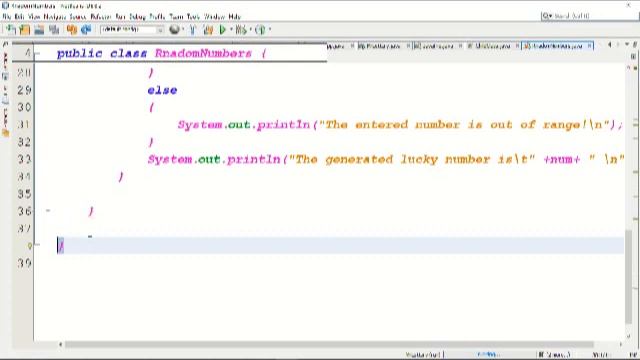Collapse the fold marker at line 36

(x=48, y=211)
